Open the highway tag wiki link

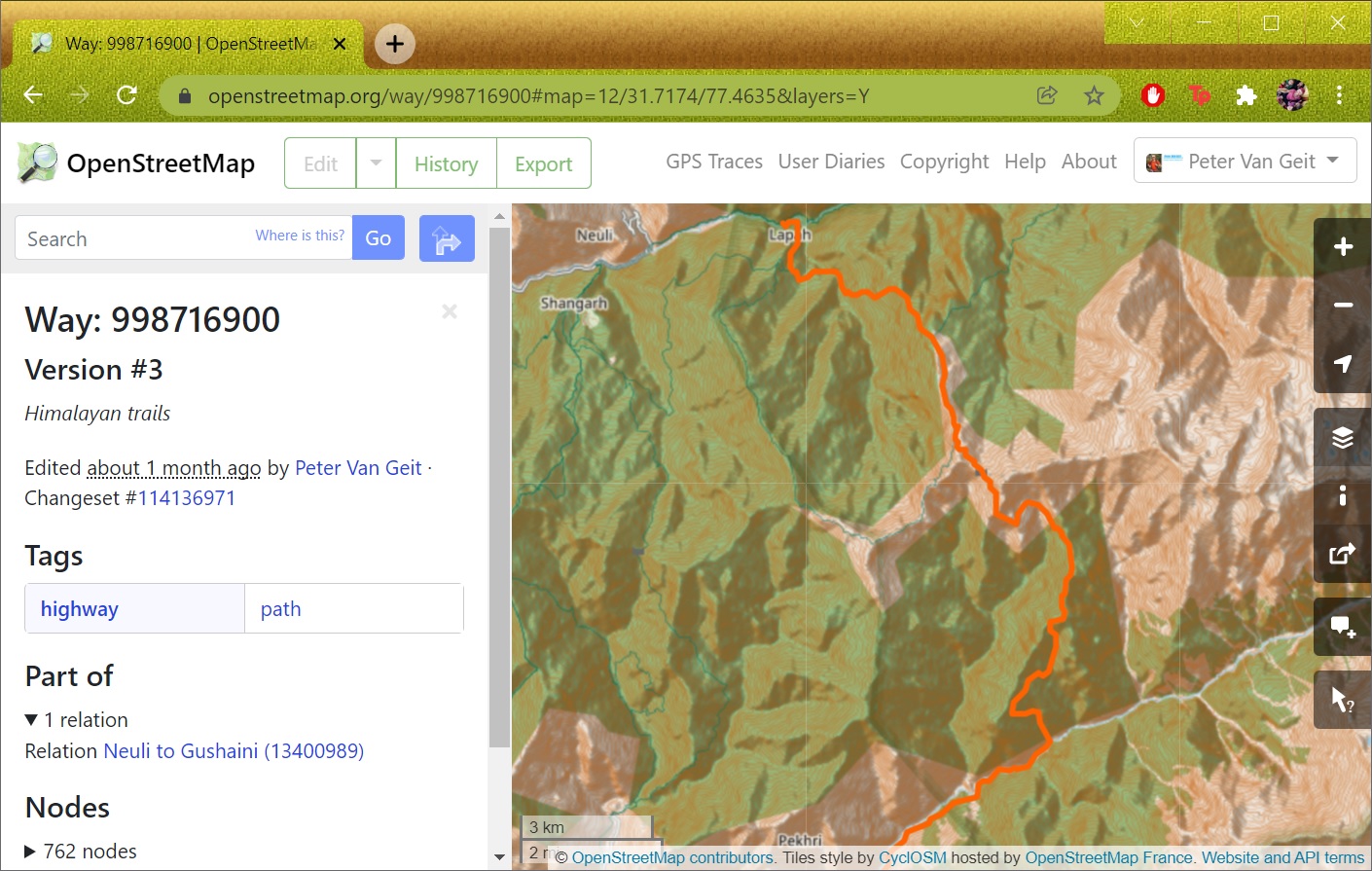point(80,609)
